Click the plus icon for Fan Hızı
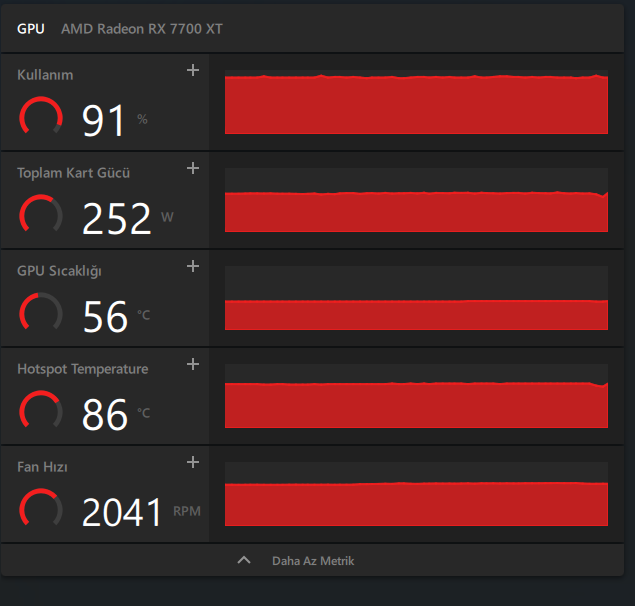 [193, 463]
